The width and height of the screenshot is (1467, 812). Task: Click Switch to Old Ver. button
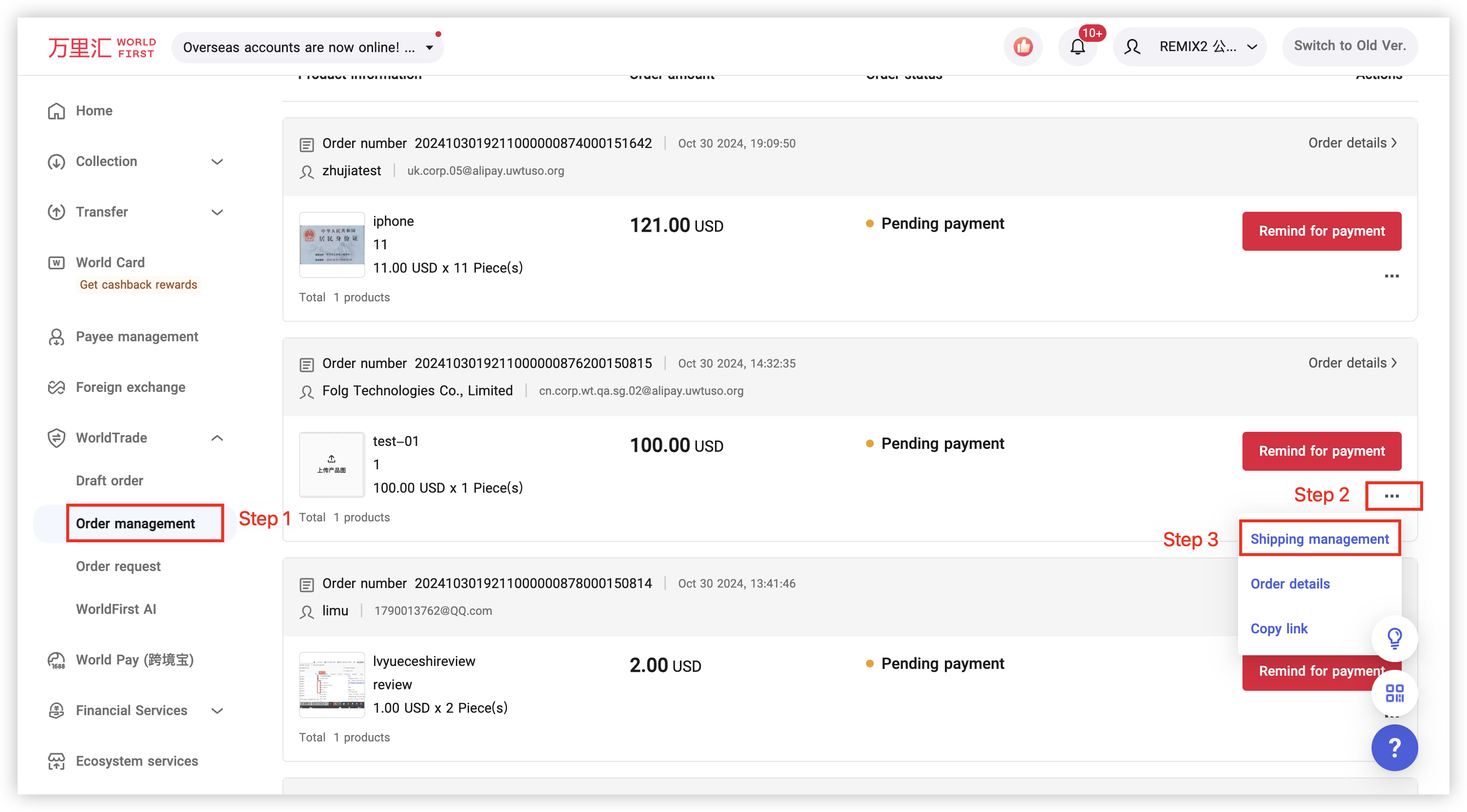coord(1349,46)
